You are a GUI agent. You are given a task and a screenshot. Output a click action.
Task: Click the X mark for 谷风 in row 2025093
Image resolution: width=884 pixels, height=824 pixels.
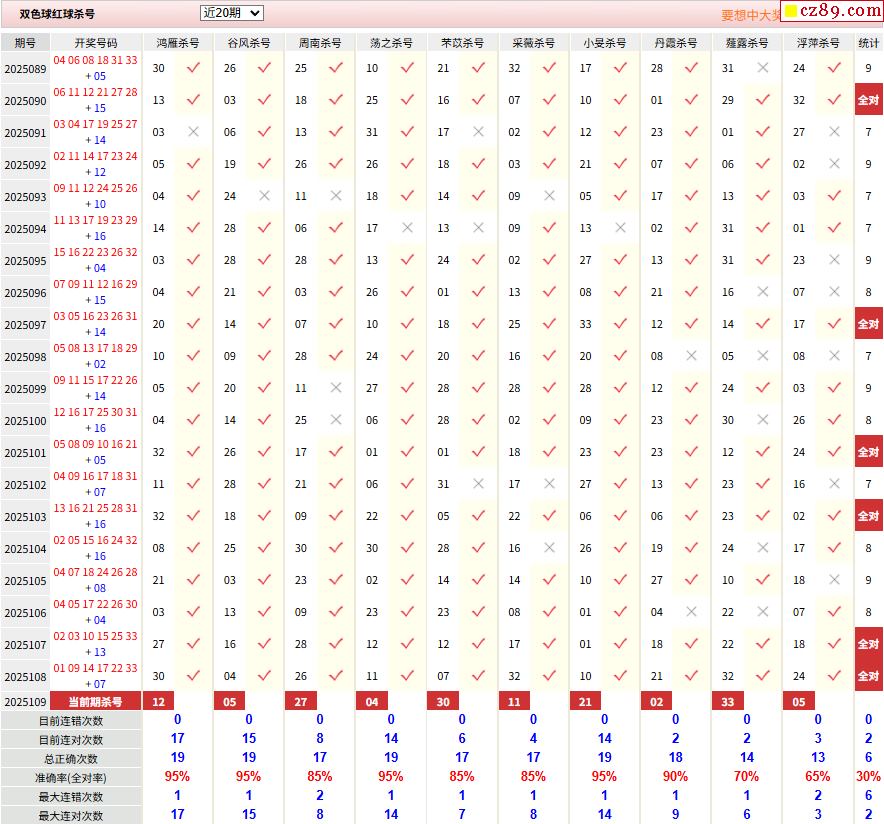pyautogui.click(x=264, y=196)
